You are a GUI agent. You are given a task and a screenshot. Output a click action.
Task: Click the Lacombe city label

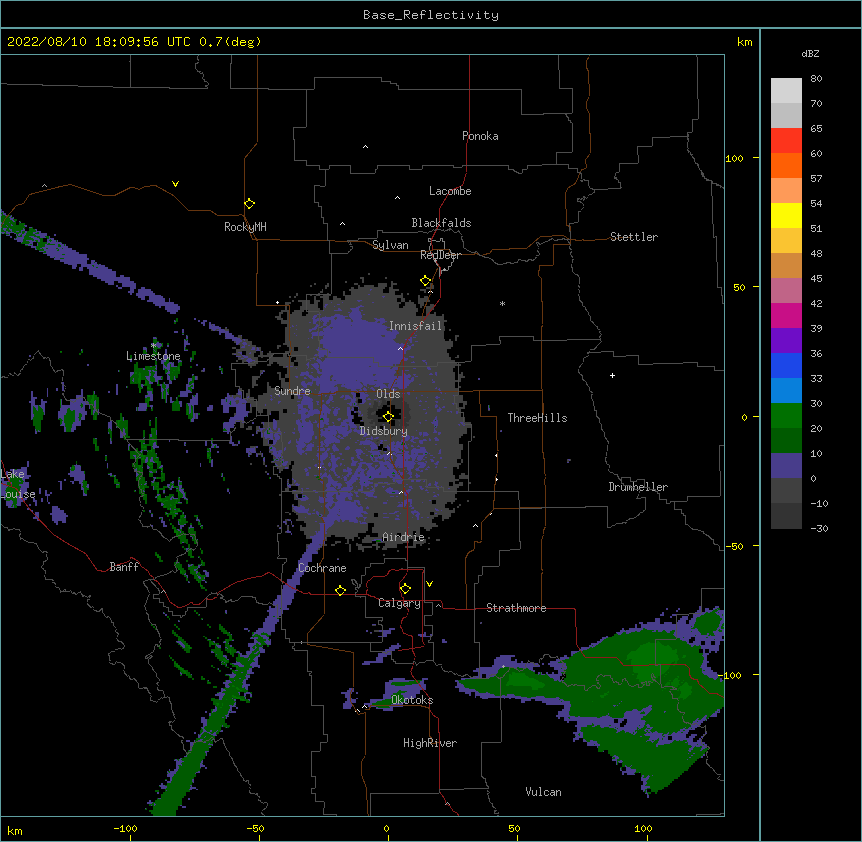coord(450,191)
